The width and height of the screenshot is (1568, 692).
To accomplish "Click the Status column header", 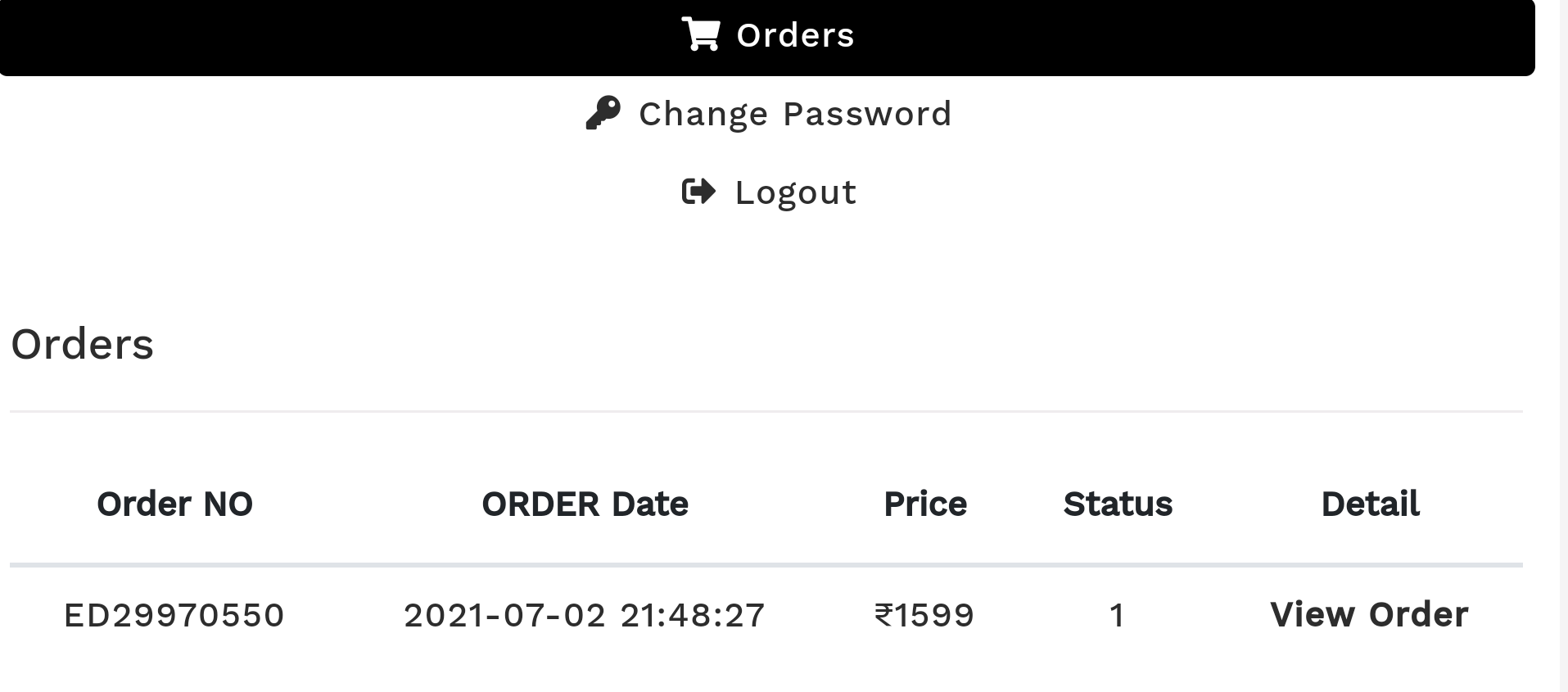I will click(x=1118, y=504).
